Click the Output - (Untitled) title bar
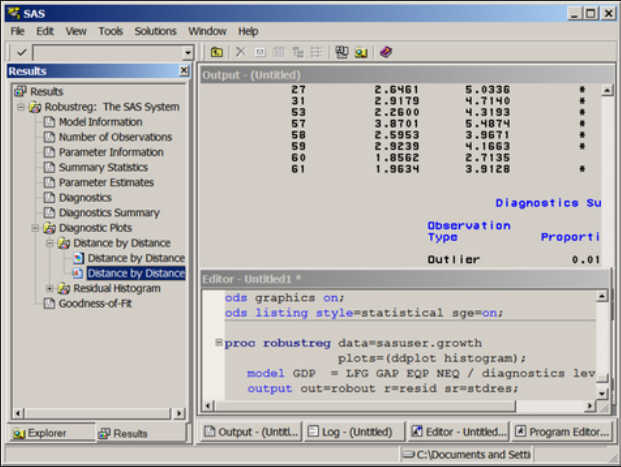621x467 pixels. tap(407, 75)
